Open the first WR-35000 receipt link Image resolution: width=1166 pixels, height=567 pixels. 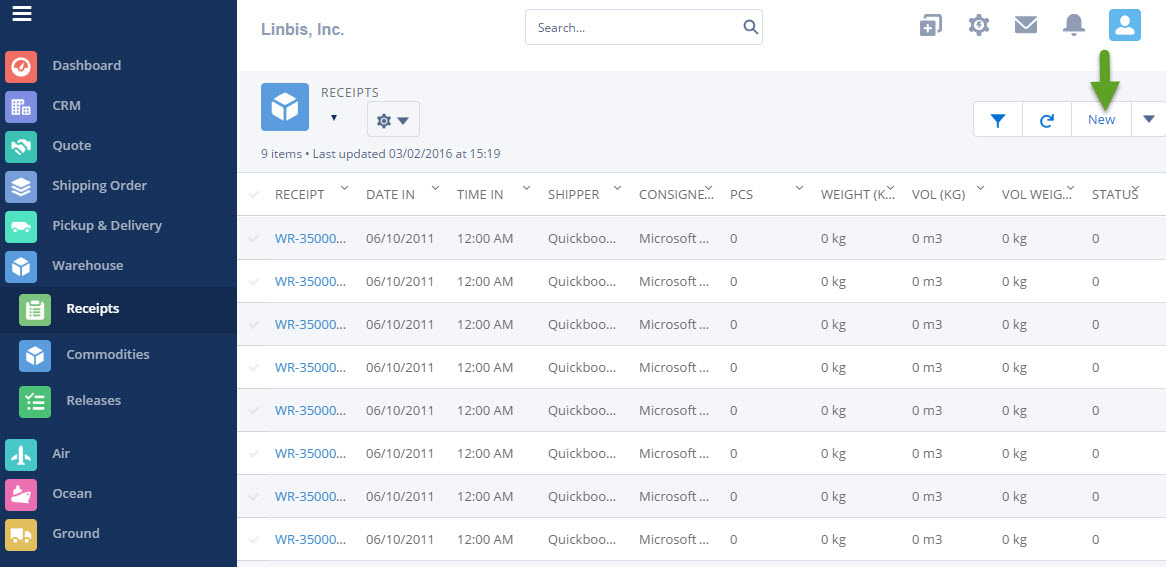310,239
